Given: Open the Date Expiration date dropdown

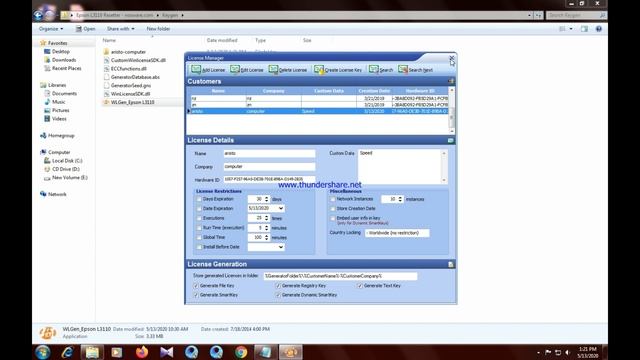Looking at the screenshot, I should pyautogui.click(x=281, y=208).
